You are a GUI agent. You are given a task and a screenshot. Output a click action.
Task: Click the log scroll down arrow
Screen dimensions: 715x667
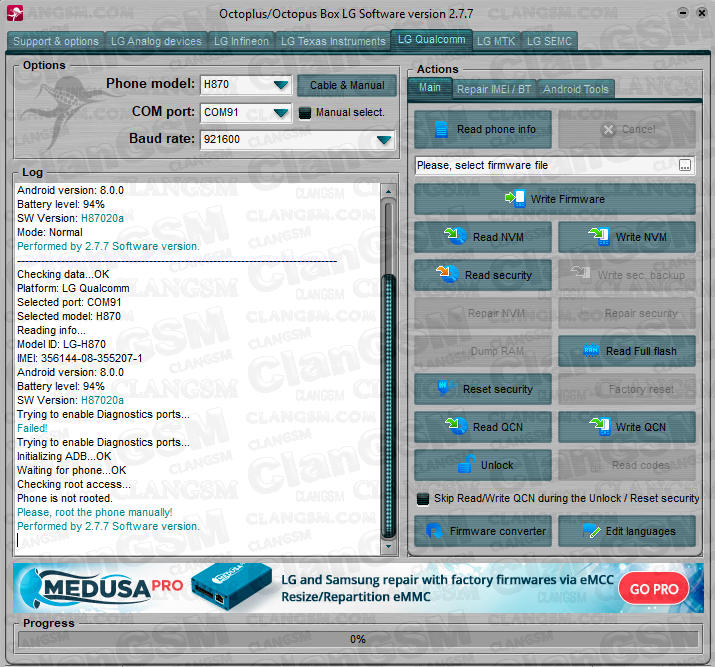tap(389, 546)
